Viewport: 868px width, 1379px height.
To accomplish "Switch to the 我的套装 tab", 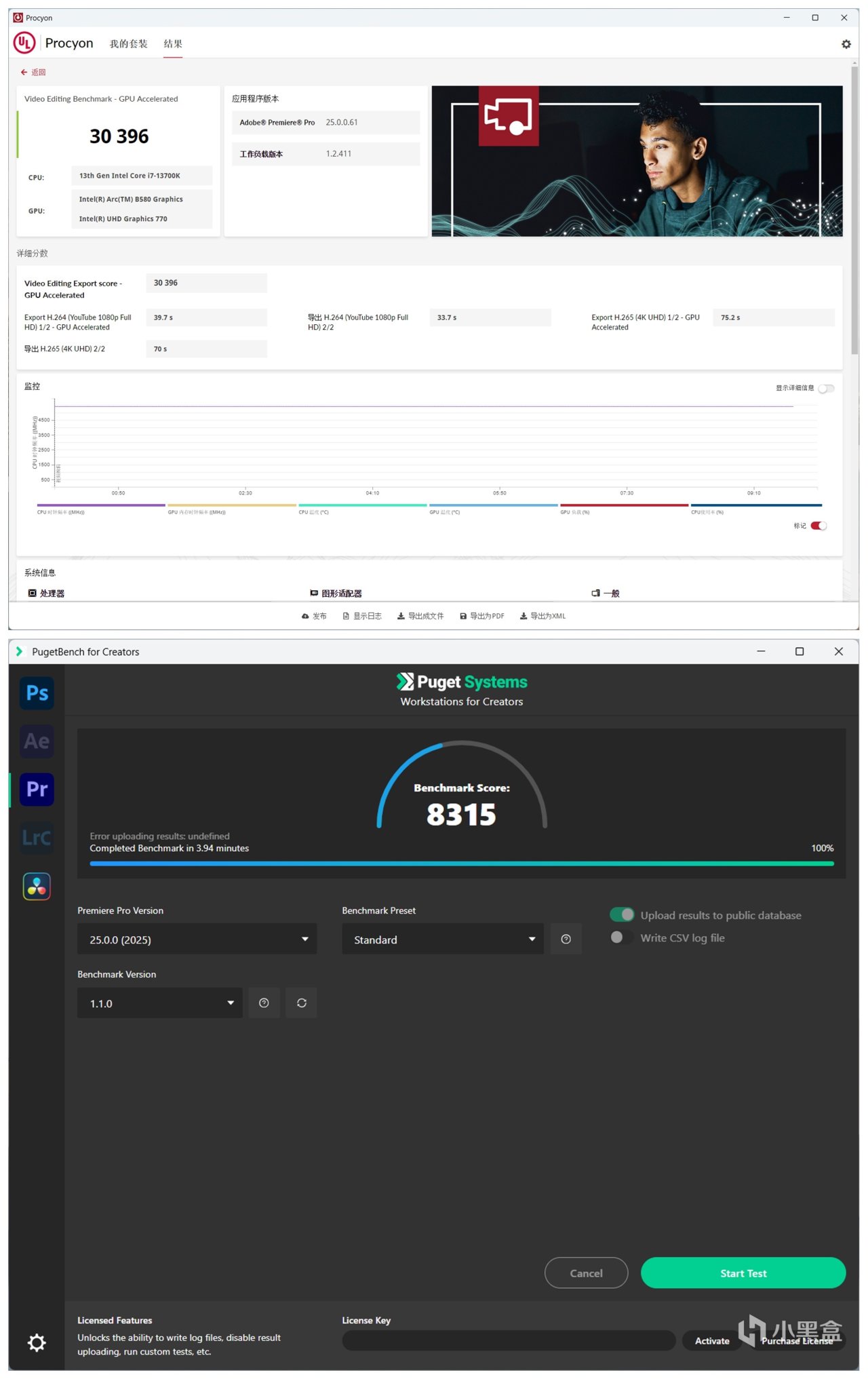I will (129, 43).
